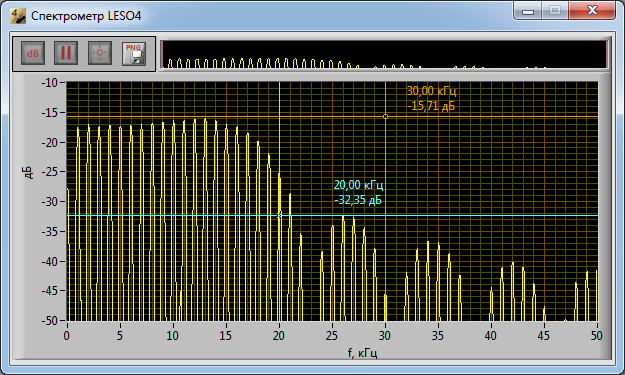
Task: Close the Спектрометр LESO4 window
Action: pyautogui.click(x=592, y=11)
